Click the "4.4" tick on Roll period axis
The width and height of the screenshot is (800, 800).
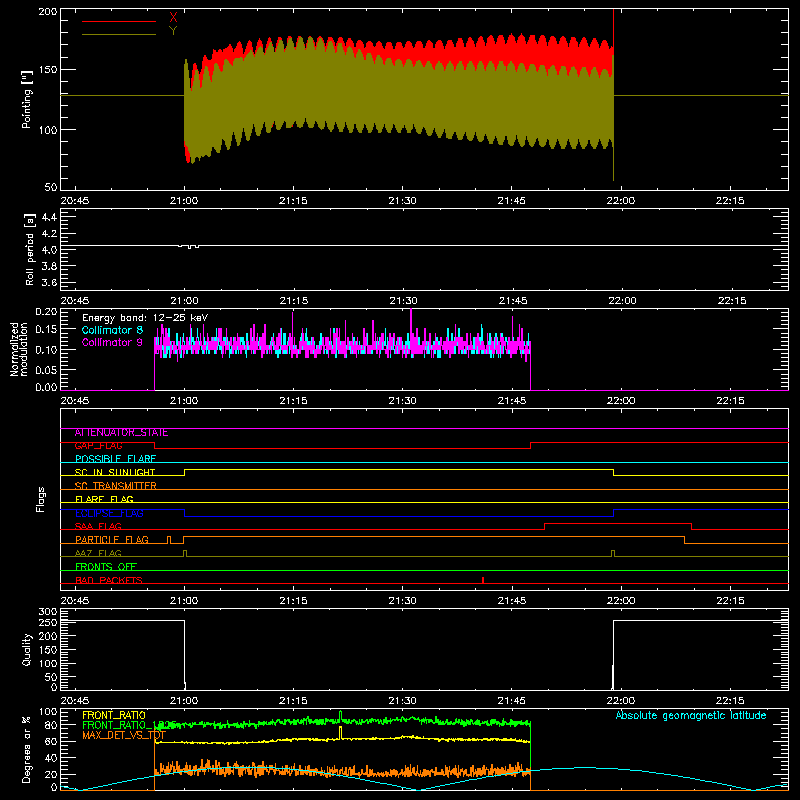pyautogui.click(x=49, y=218)
